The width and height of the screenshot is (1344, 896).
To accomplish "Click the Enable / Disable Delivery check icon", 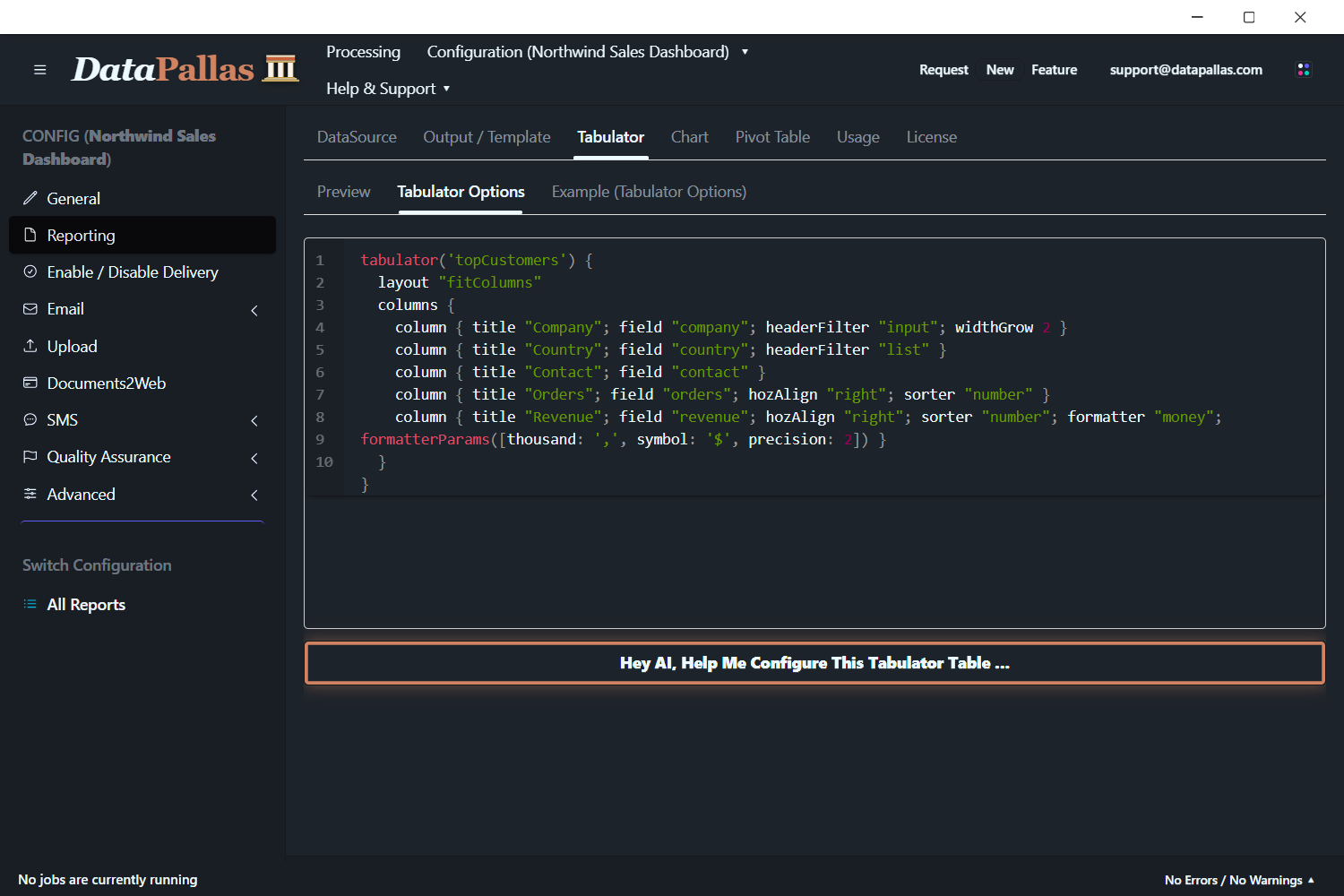I will pos(30,271).
